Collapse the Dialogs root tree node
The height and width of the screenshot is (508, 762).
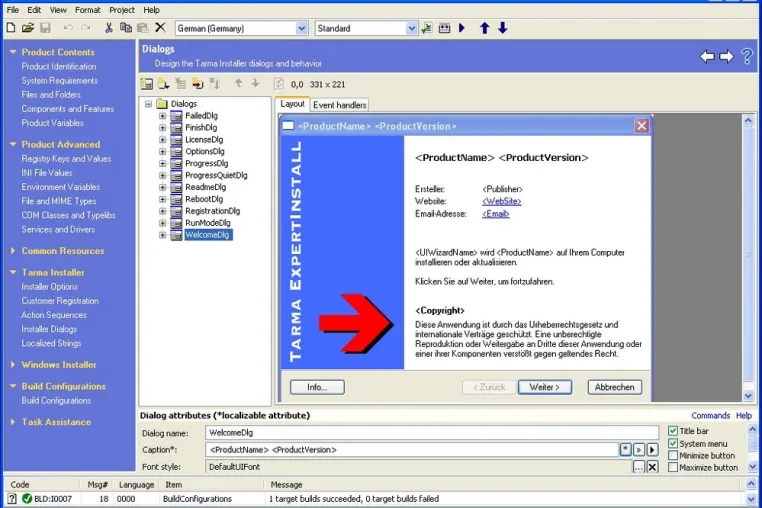[149, 104]
